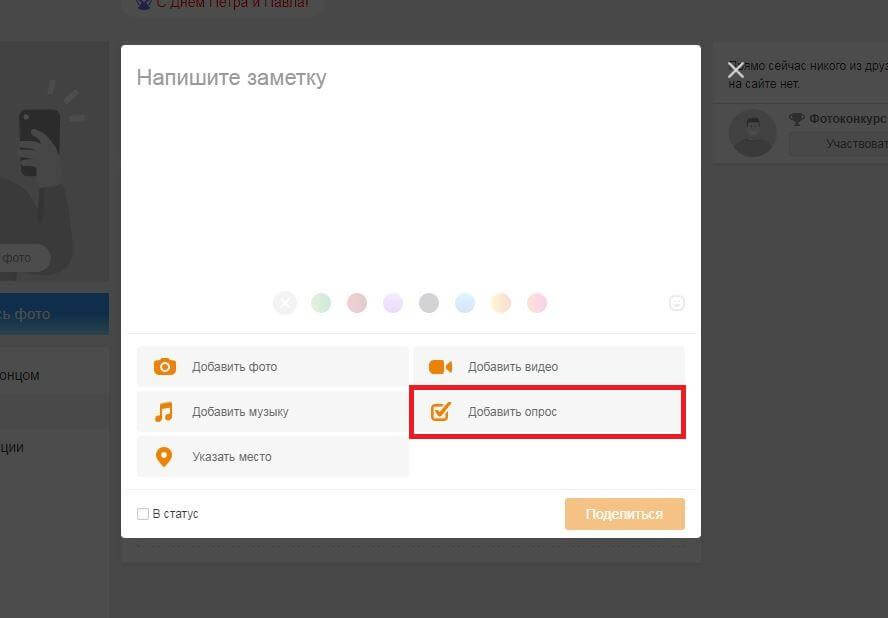Remove background color with crossed-out circle
The image size is (888, 618).
(x=285, y=303)
